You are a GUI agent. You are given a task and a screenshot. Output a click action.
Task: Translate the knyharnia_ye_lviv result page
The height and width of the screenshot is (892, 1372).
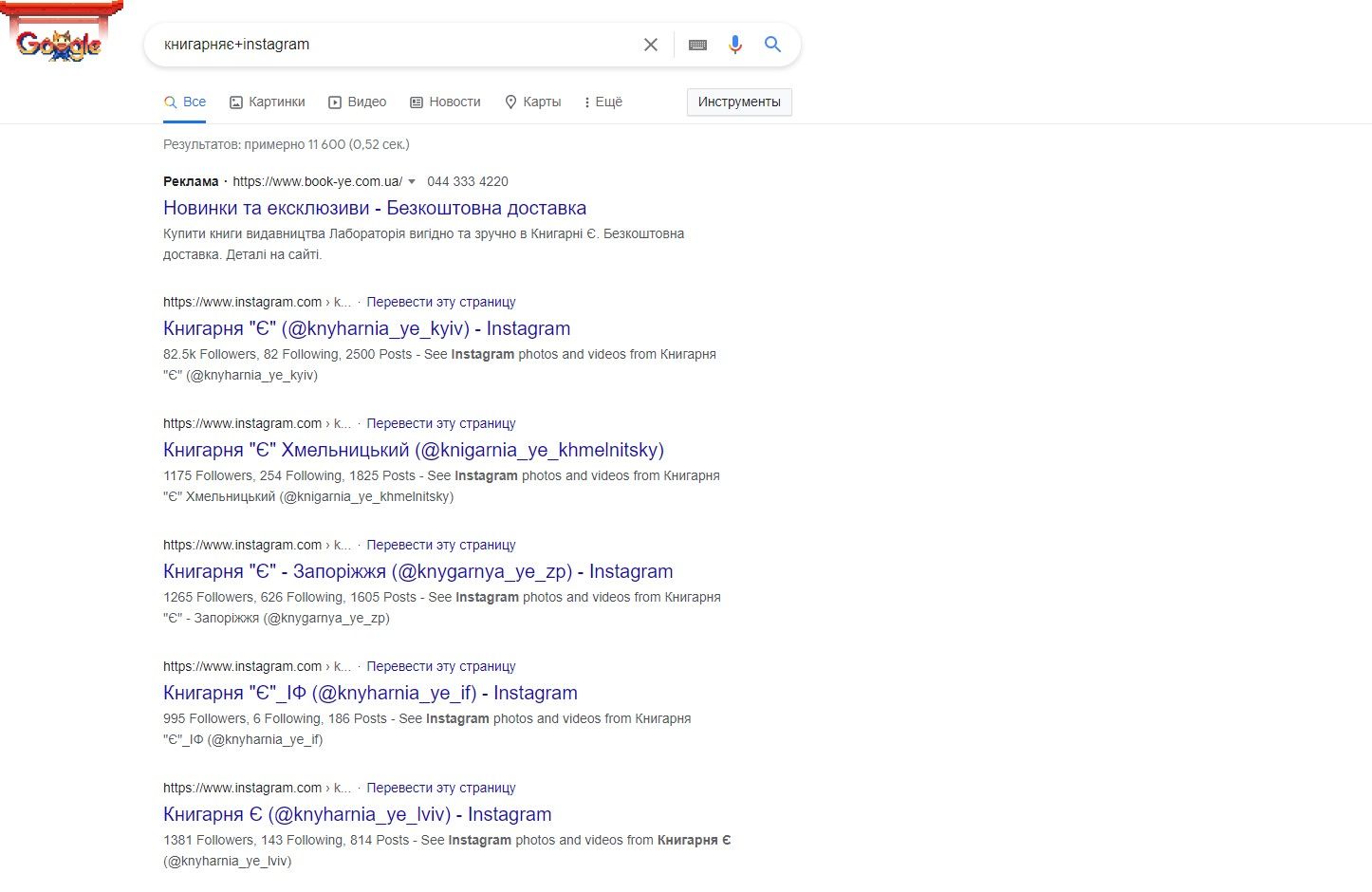pyautogui.click(x=441, y=788)
